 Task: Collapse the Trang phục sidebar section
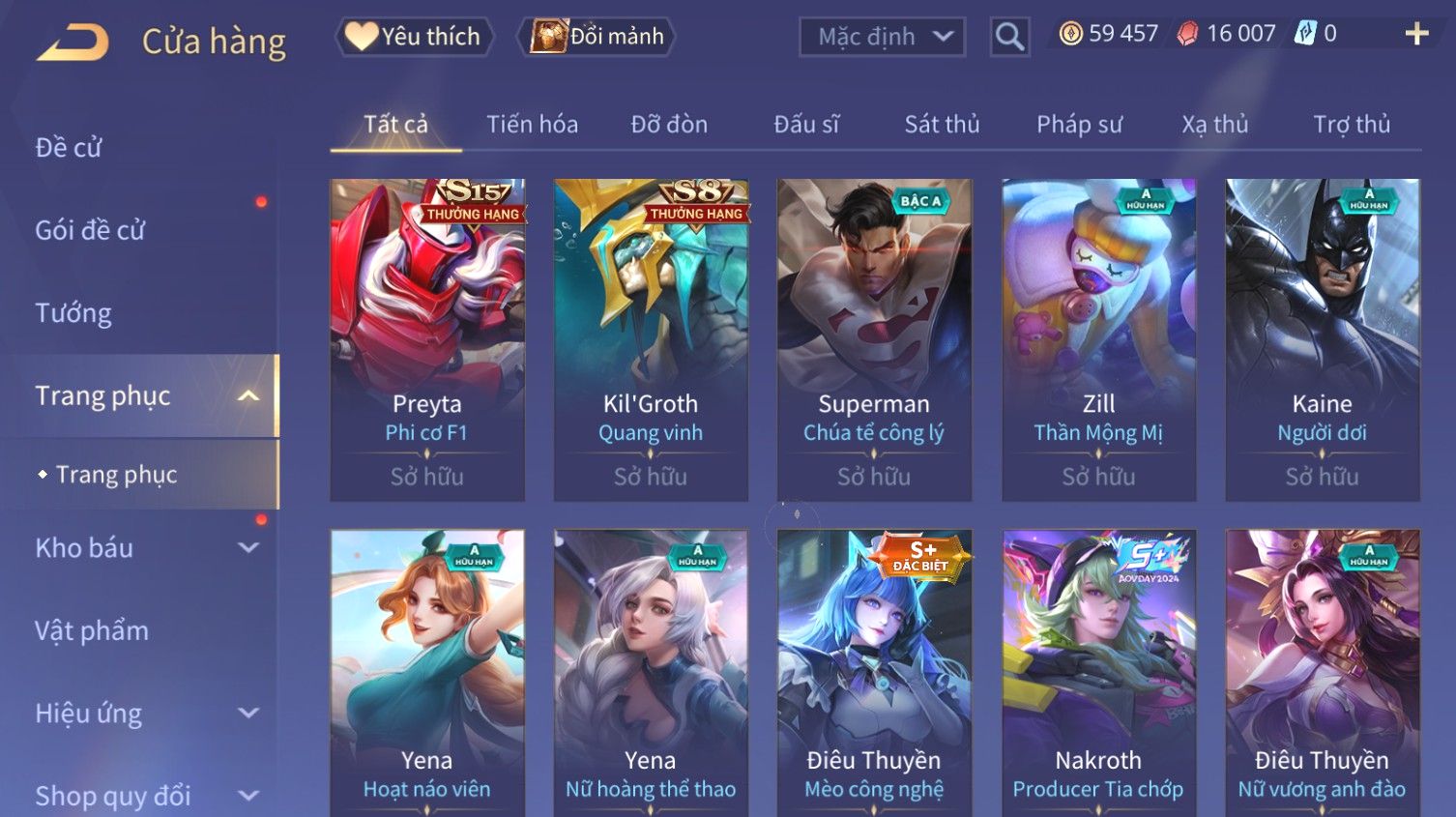tap(248, 395)
